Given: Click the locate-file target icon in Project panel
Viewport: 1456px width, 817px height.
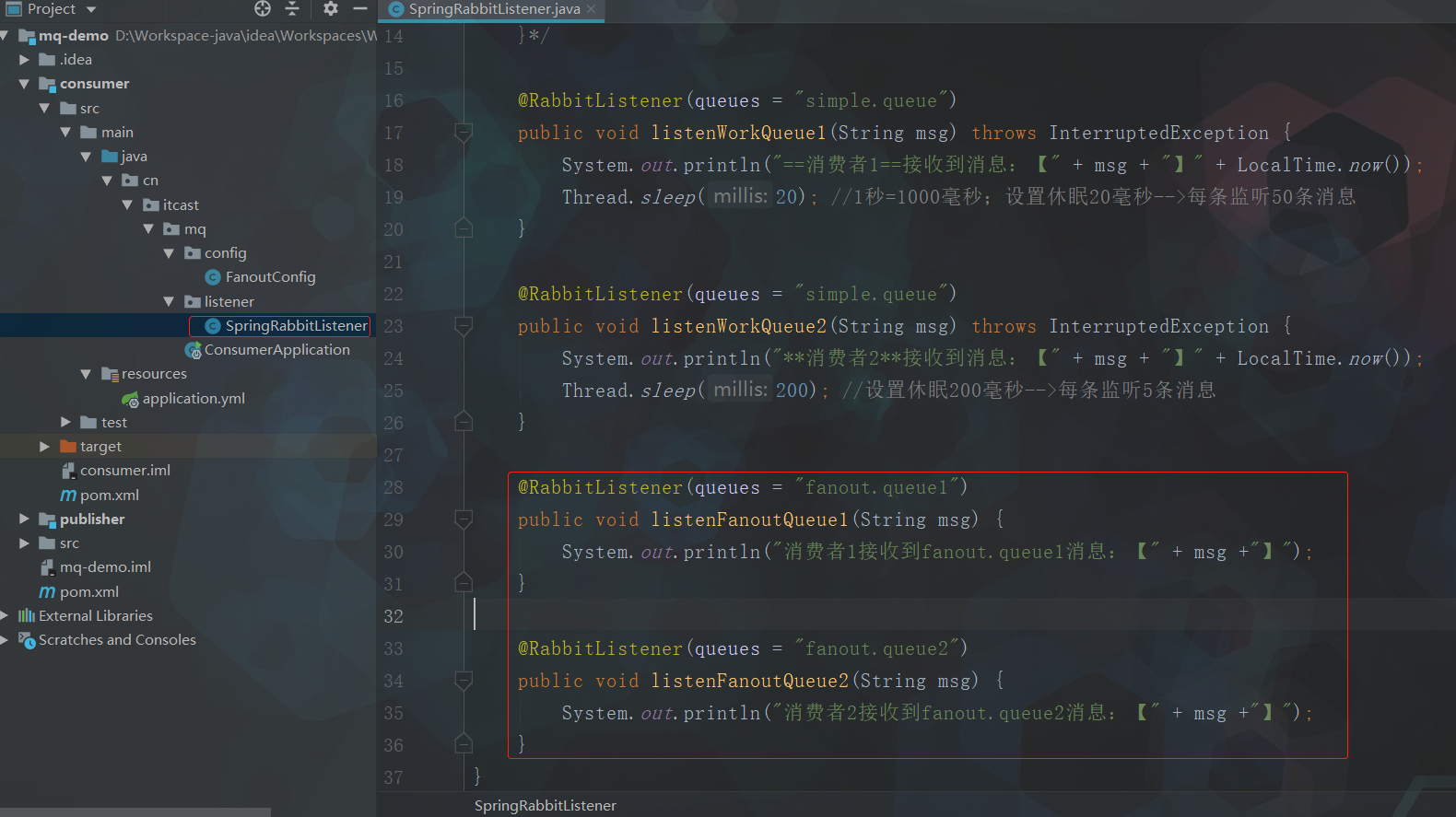Looking at the screenshot, I should point(263,8).
